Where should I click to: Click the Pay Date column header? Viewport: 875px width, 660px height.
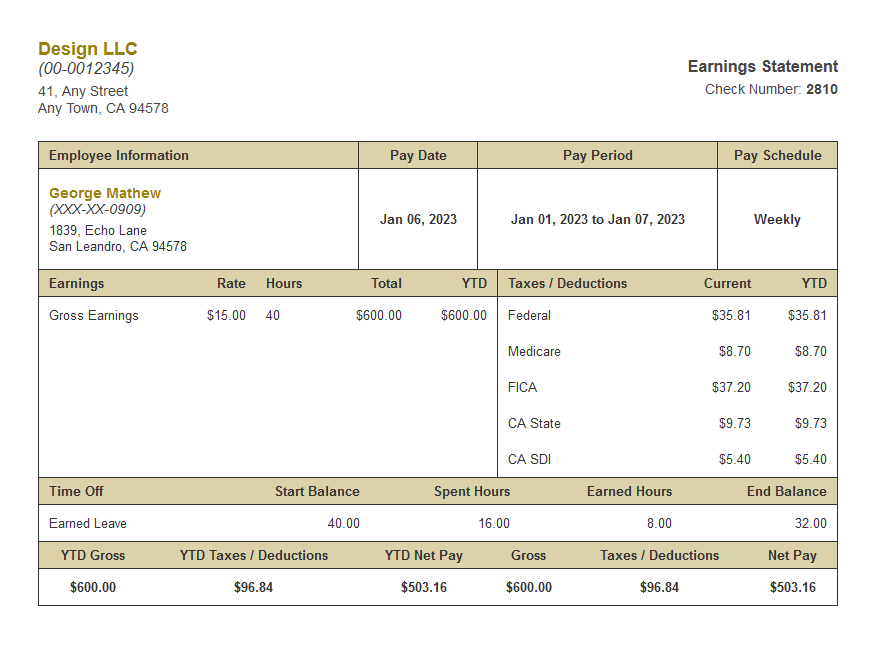(x=418, y=155)
